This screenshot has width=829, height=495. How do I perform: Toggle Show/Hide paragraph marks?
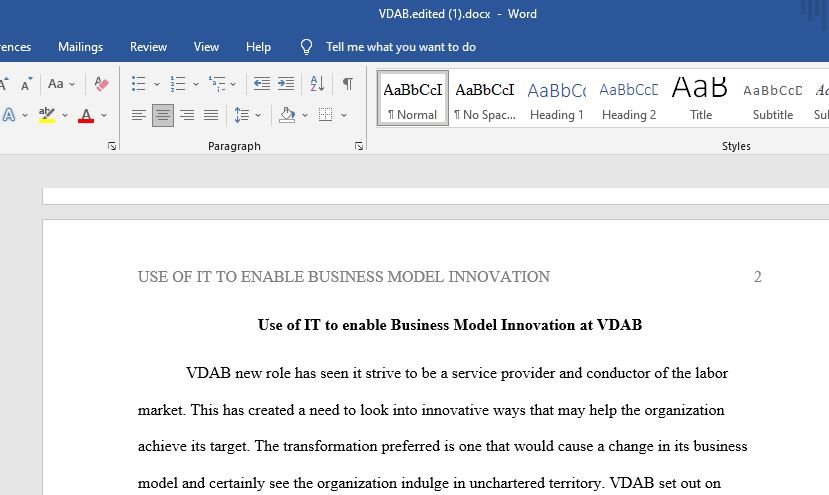347,84
